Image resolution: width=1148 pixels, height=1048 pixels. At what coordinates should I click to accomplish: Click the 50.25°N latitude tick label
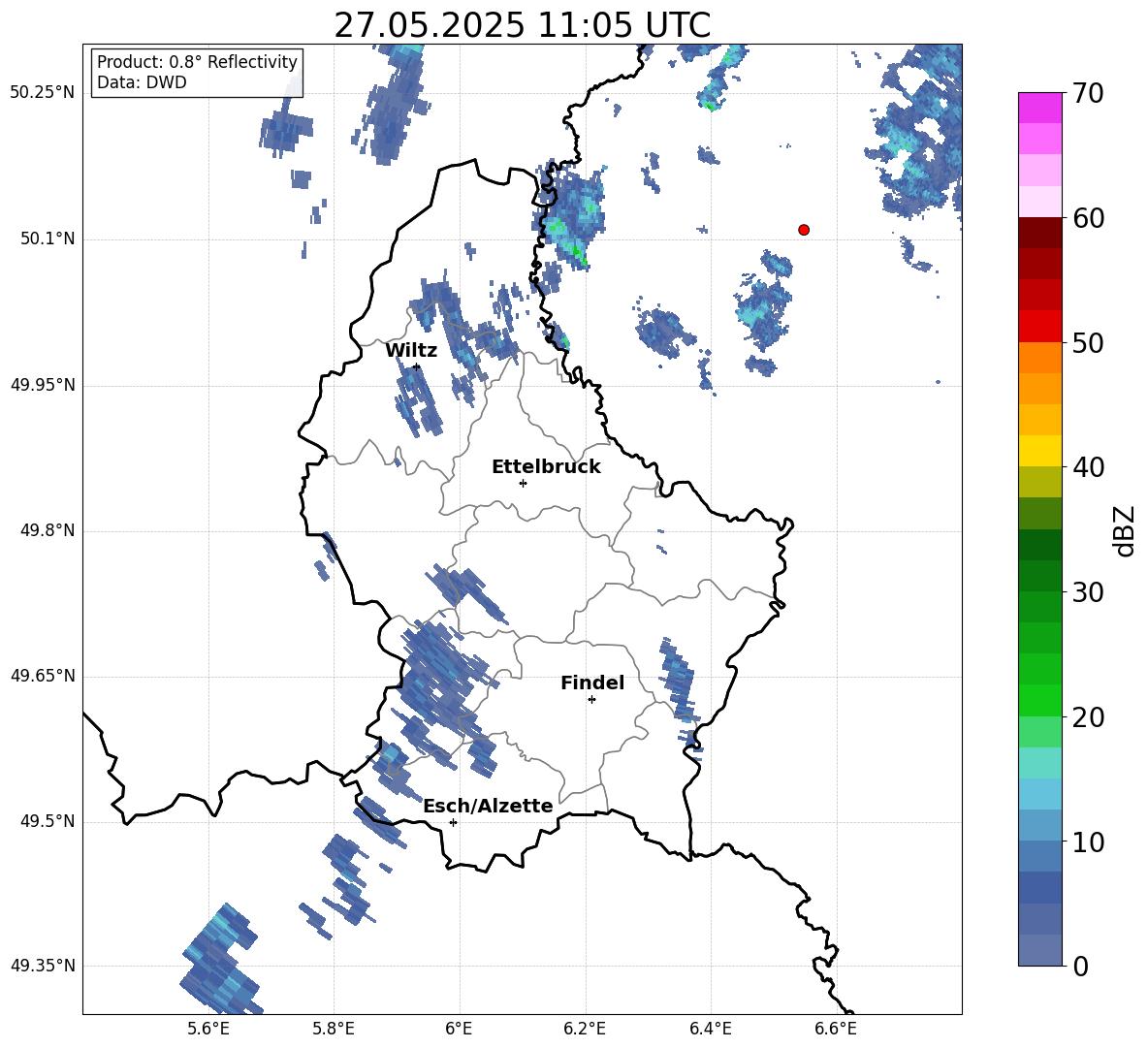click(43, 93)
